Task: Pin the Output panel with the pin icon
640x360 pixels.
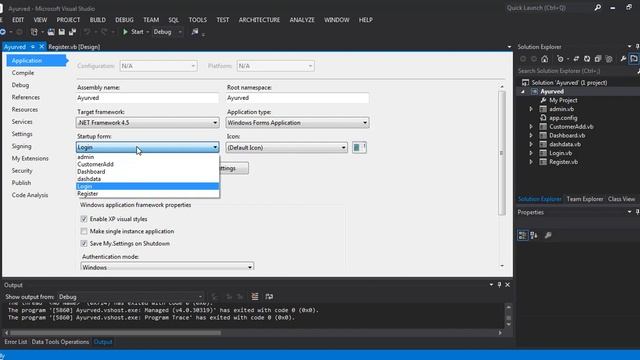Action: coord(499,284)
